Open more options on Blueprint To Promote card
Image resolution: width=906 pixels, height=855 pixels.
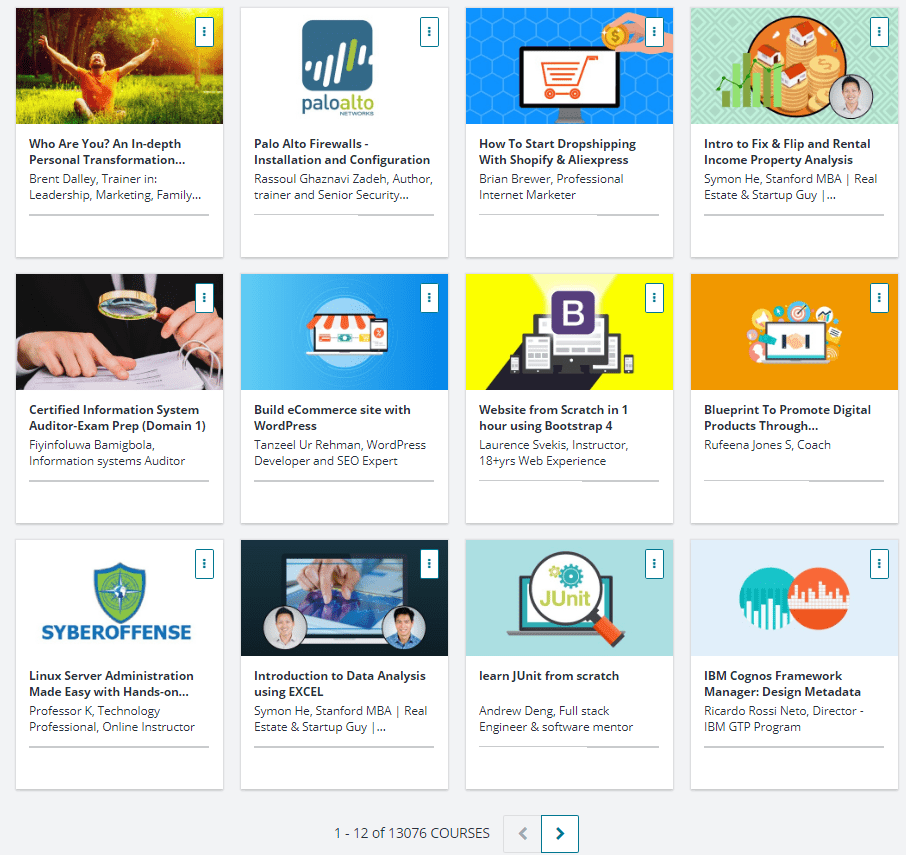point(879,298)
